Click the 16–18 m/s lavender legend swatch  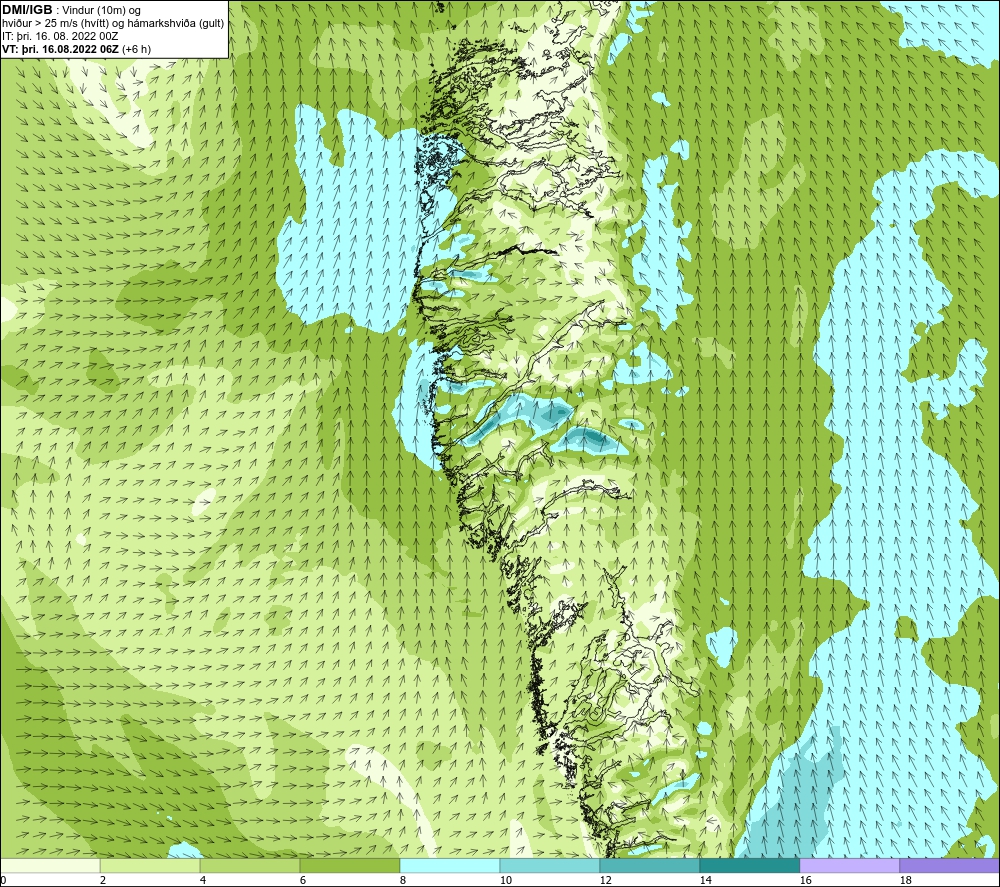coord(849,865)
